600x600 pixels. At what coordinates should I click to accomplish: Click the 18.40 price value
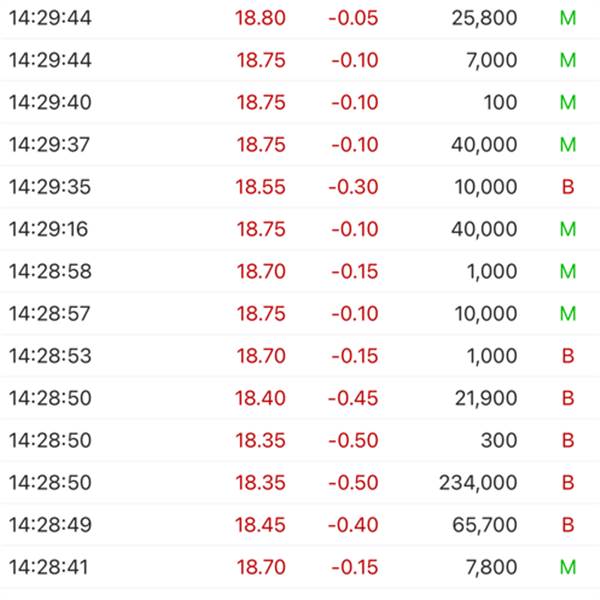(260, 398)
